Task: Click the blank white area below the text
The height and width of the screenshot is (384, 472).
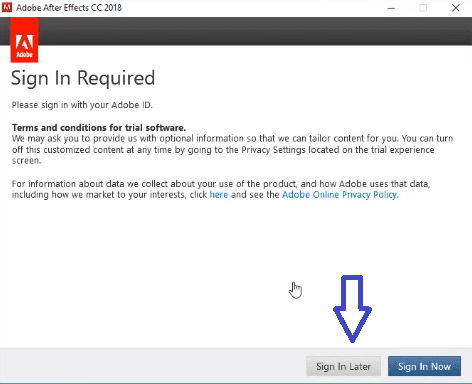Action: click(150, 267)
